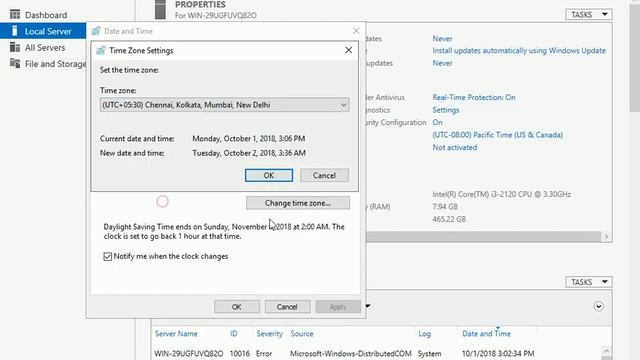Click Daylight Saving Time ends notice text
Viewport: 640px width, 360px height.
pyautogui.click(x=224, y=231)
